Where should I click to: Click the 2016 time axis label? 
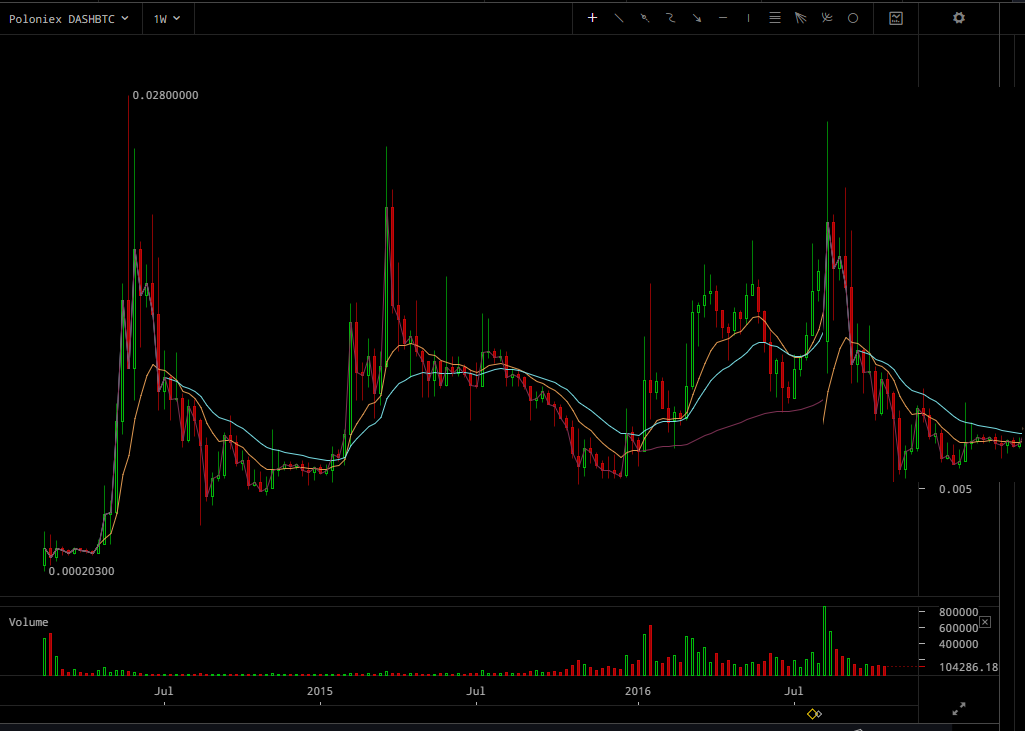coord(638,691)
